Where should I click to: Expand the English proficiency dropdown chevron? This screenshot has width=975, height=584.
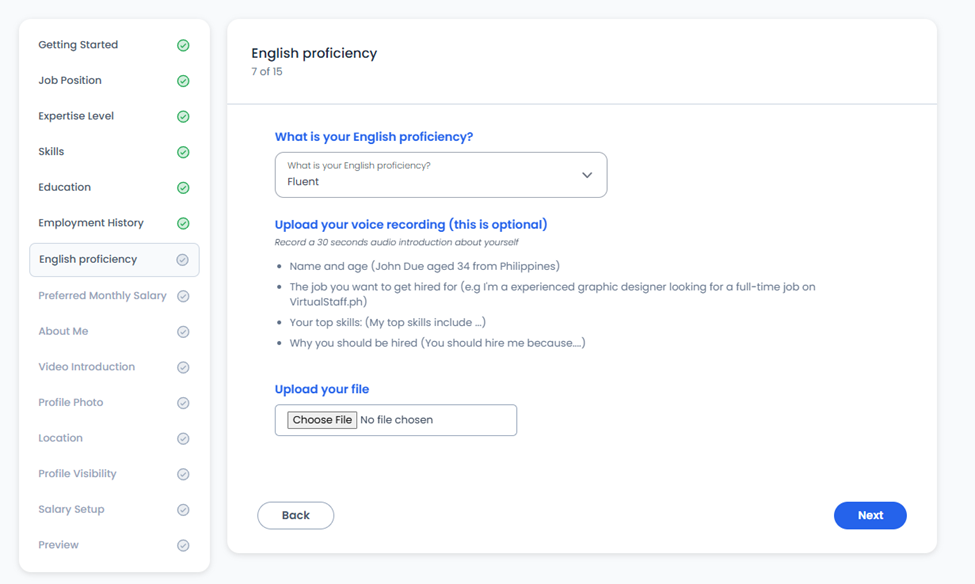587,175
